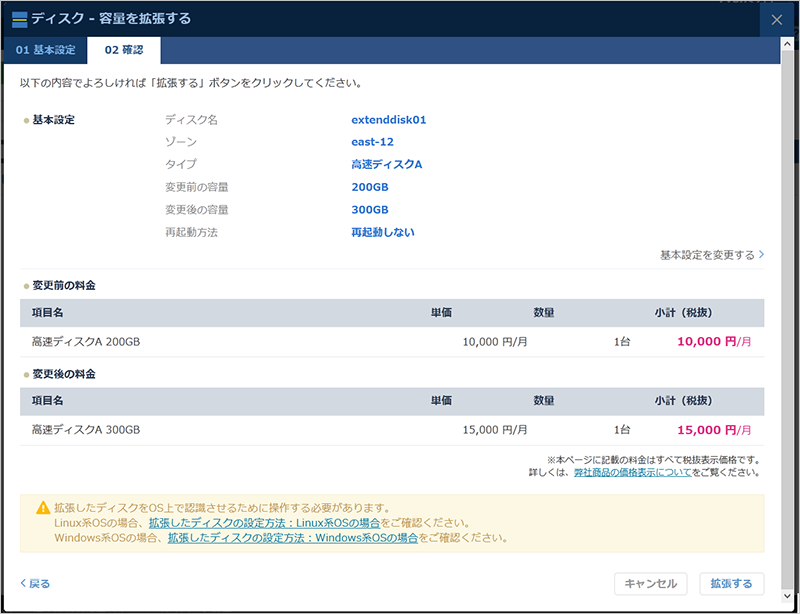Select the 高速ディスクA 300GB pricing row

point(391,430)
